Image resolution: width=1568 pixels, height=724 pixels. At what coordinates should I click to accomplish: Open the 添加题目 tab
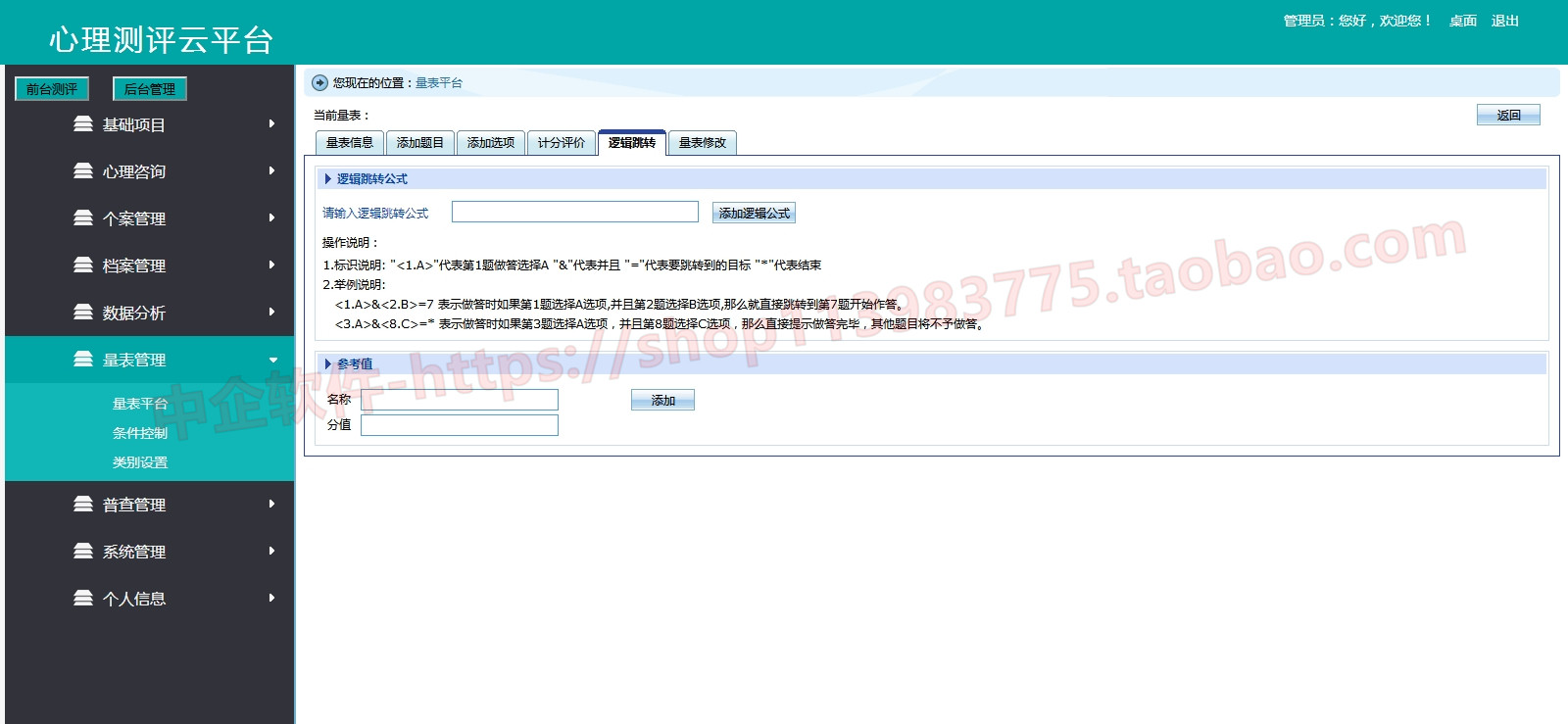(420, 143)
